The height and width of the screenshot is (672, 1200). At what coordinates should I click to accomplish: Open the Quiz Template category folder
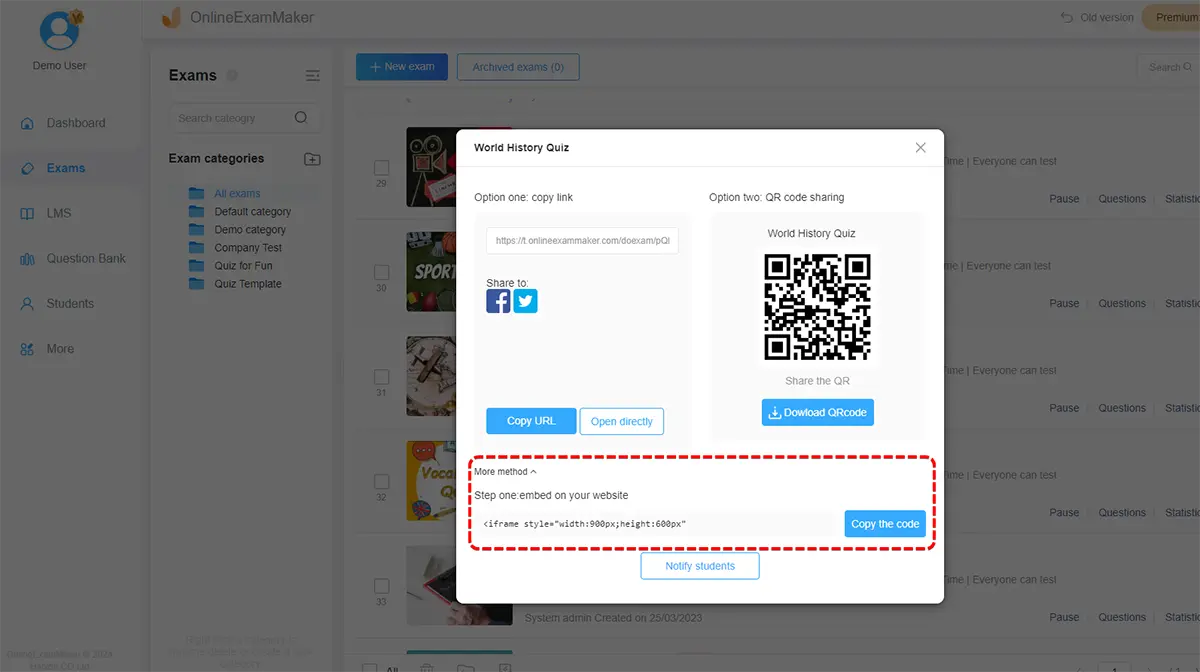[247, 284]
